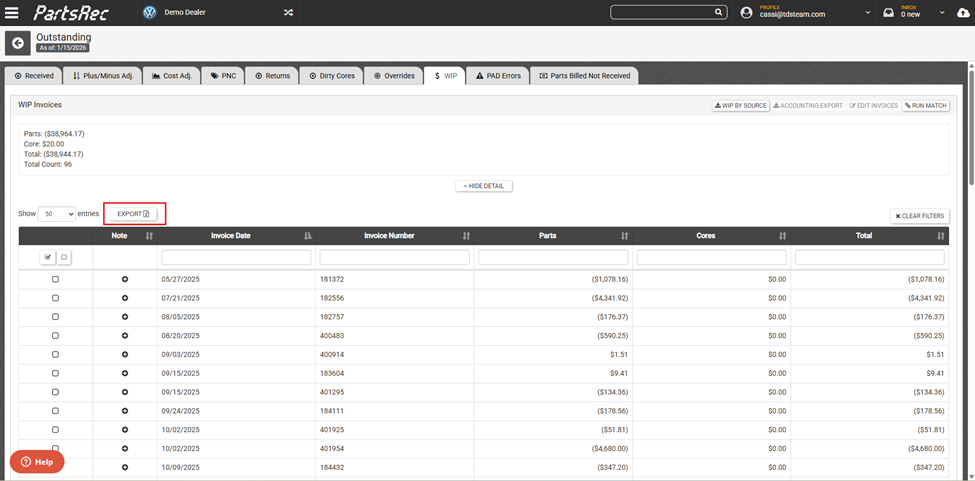975x481 pixels.
Task: Click the profile avatar icon
Action: point(747,12)
